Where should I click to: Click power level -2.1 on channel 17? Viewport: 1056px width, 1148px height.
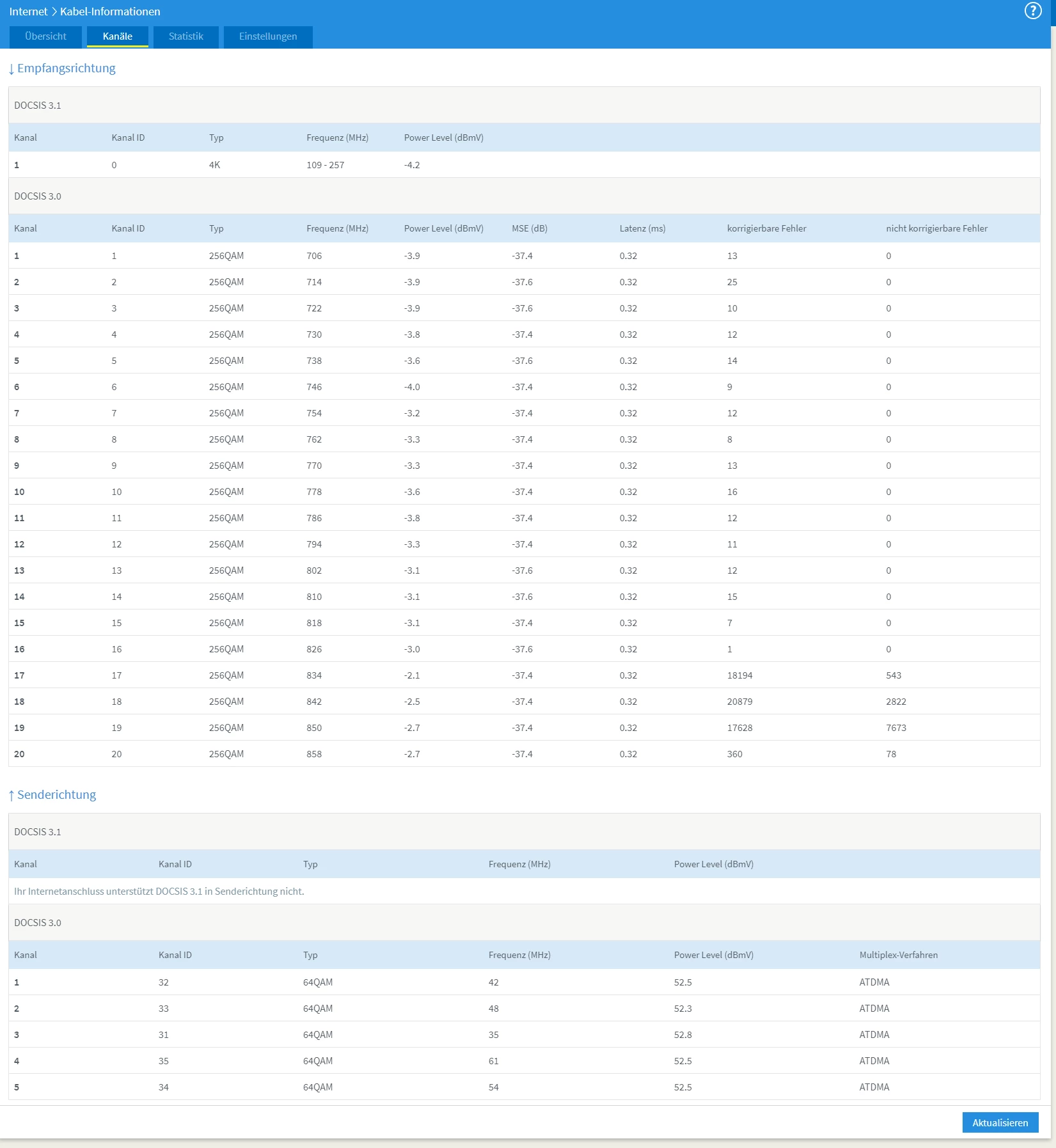tap(412, 675)
